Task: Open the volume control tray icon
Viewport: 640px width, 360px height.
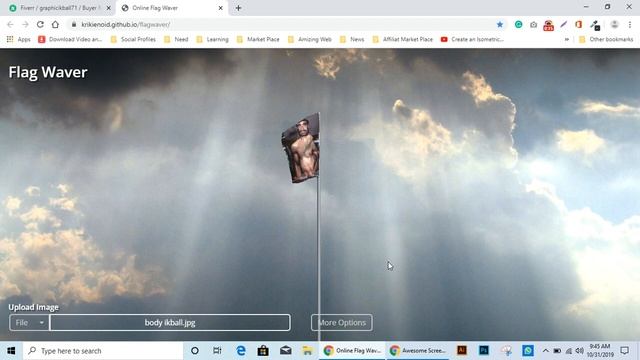Action: pos(580,351)
